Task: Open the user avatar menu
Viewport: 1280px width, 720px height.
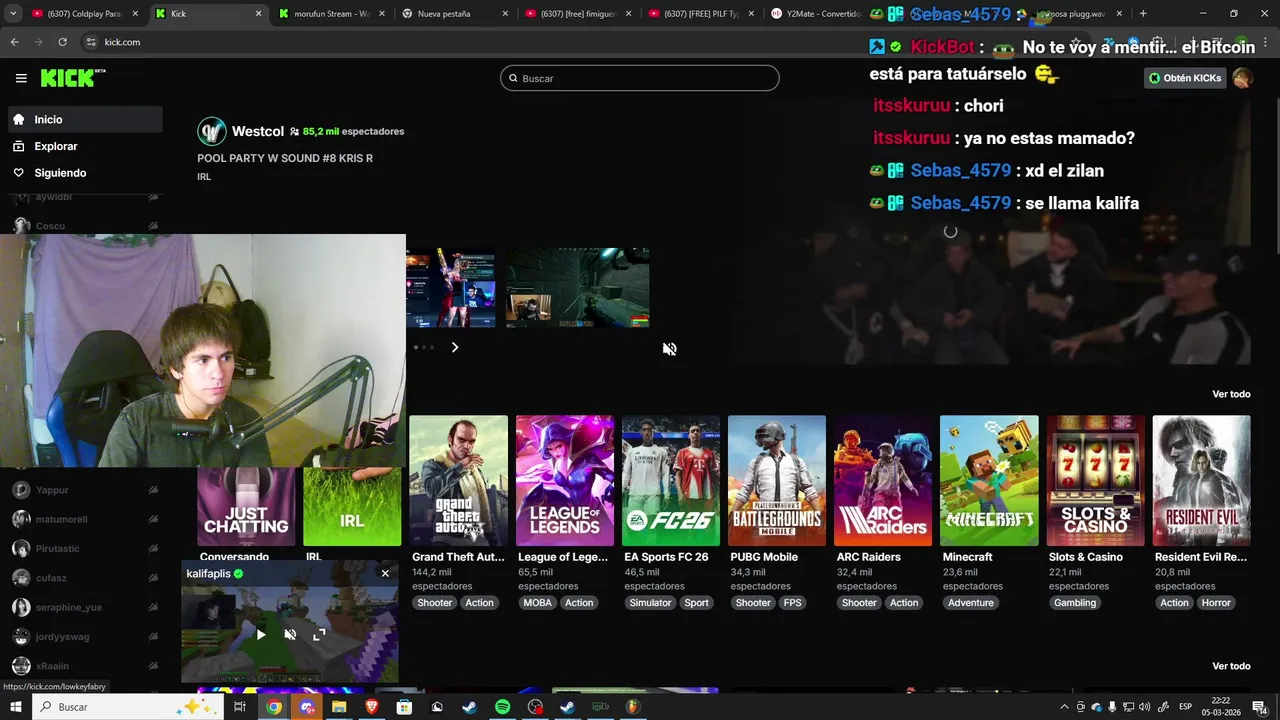Action: (1242, 78)
